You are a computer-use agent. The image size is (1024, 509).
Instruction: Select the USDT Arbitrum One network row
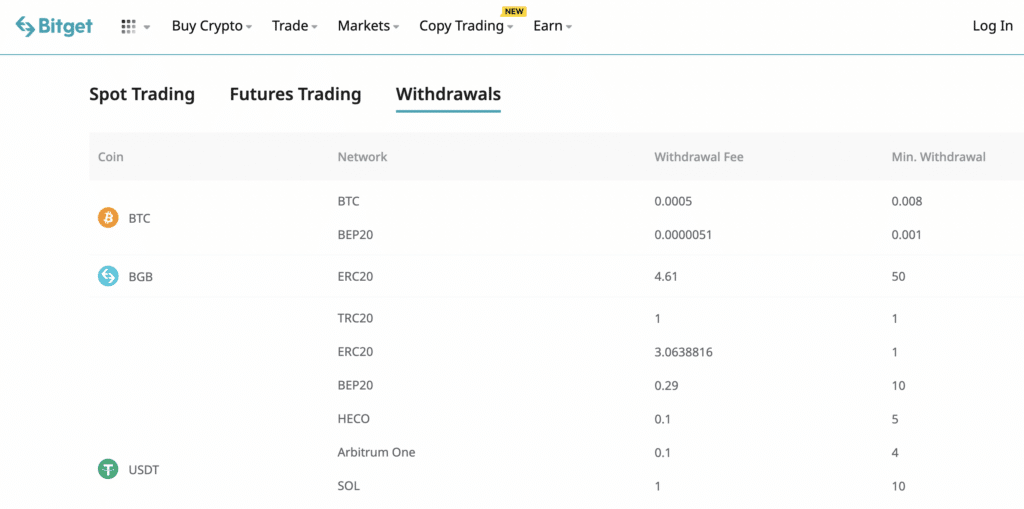pos(376,452)
